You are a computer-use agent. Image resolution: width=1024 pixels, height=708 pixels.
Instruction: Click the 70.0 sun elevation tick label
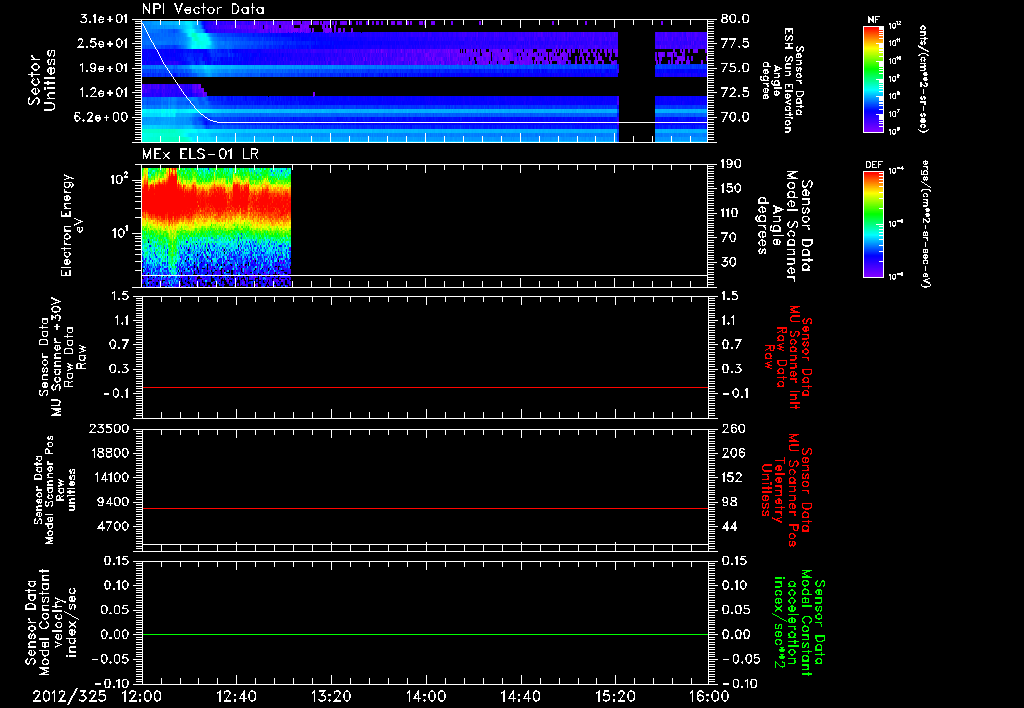(x=735, y=117)
